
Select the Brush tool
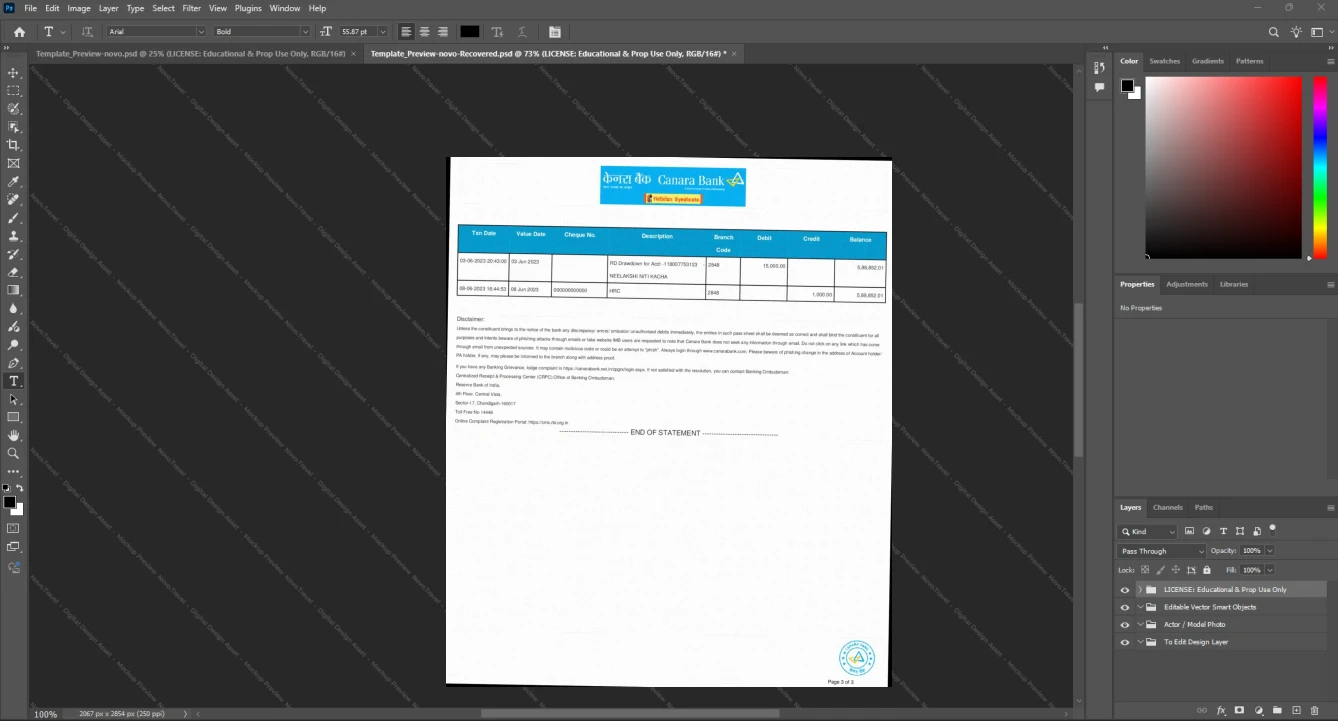coord(13,218)
